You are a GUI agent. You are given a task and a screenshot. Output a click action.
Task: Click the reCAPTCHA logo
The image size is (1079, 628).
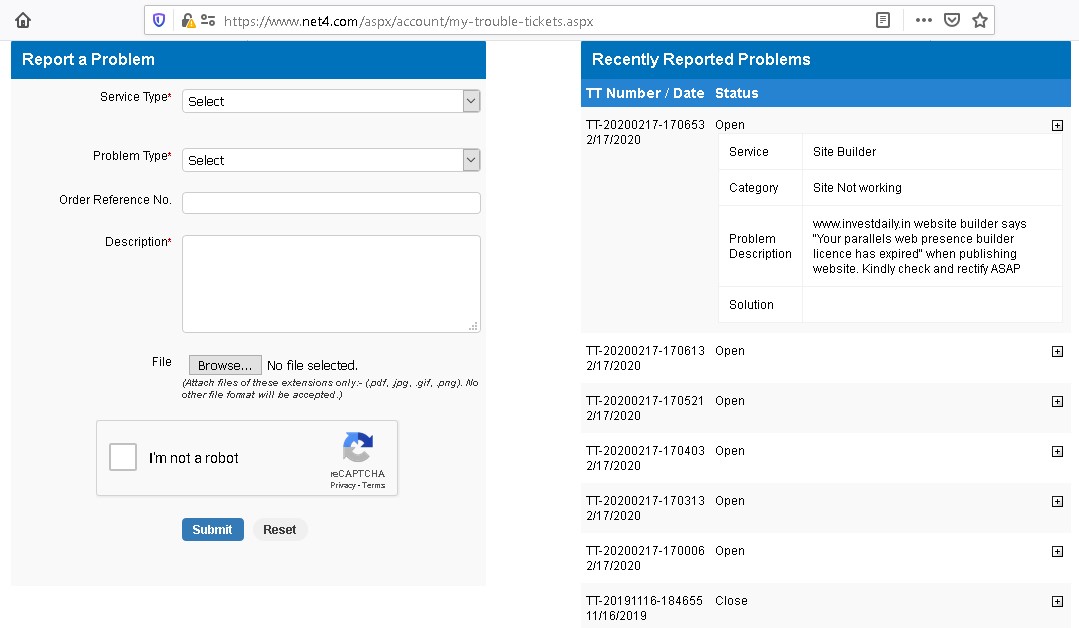pos(357,447)
